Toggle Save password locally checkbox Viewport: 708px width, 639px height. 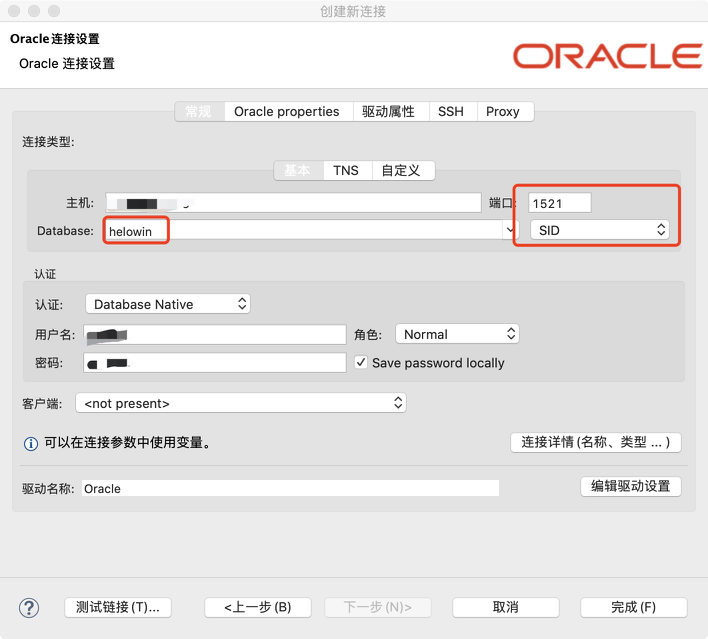tap(360, 362)
